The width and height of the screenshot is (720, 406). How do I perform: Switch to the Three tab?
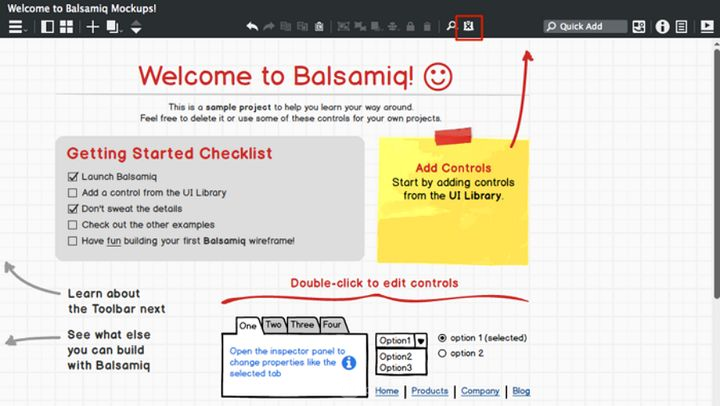pos(302,325)
